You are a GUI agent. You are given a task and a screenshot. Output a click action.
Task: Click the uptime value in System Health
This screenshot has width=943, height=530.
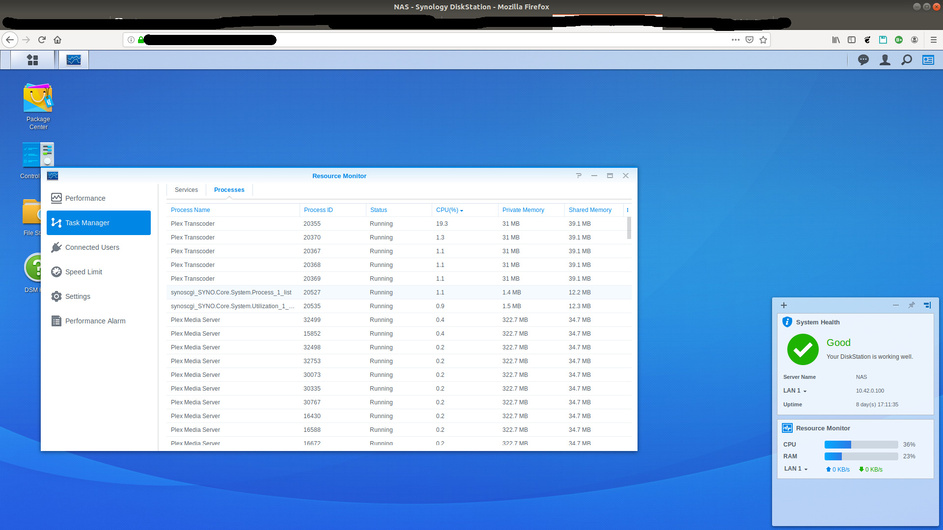pos(877,404)
